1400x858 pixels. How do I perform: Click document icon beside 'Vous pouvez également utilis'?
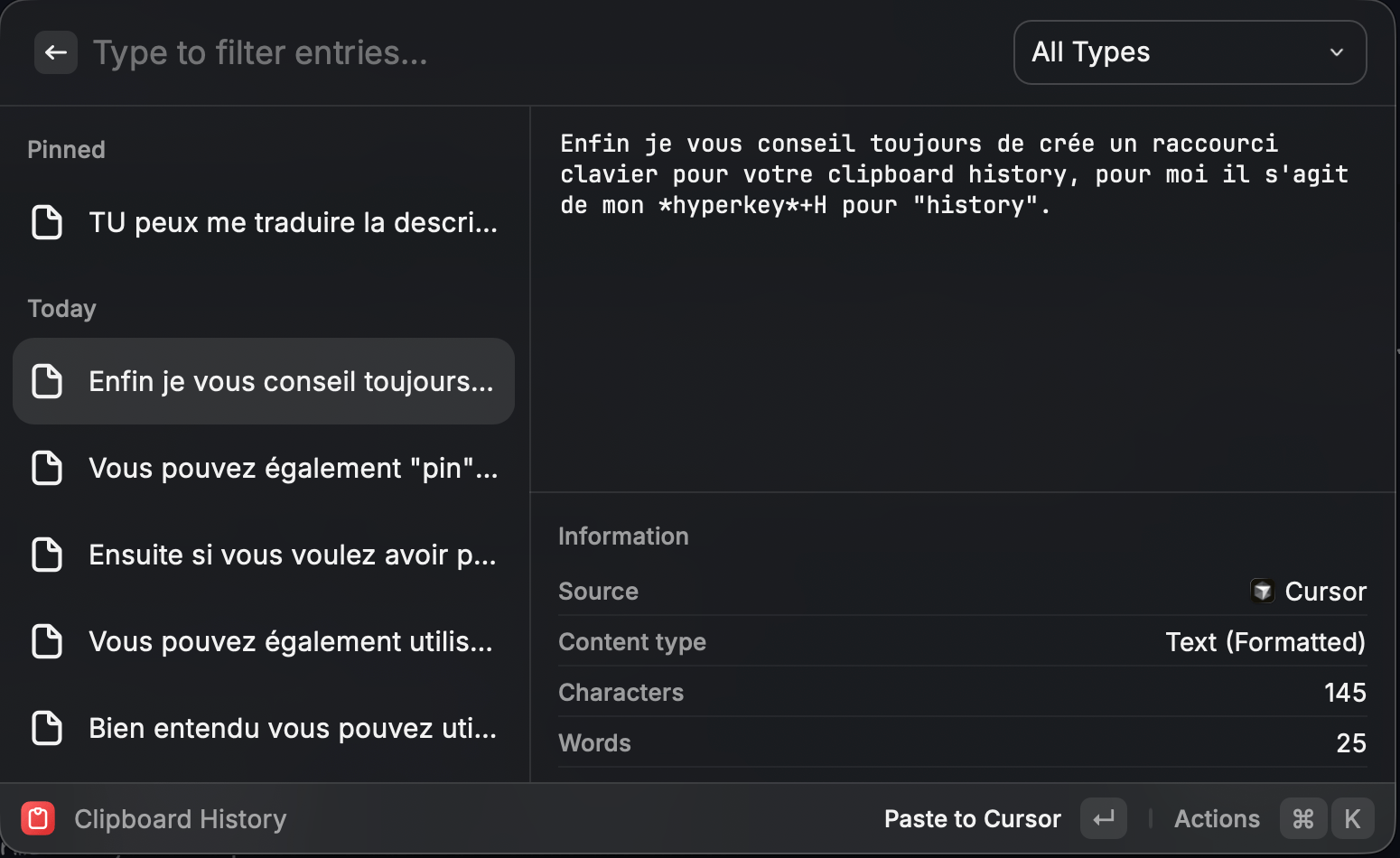pyautogui.click(x=47, y=641)
